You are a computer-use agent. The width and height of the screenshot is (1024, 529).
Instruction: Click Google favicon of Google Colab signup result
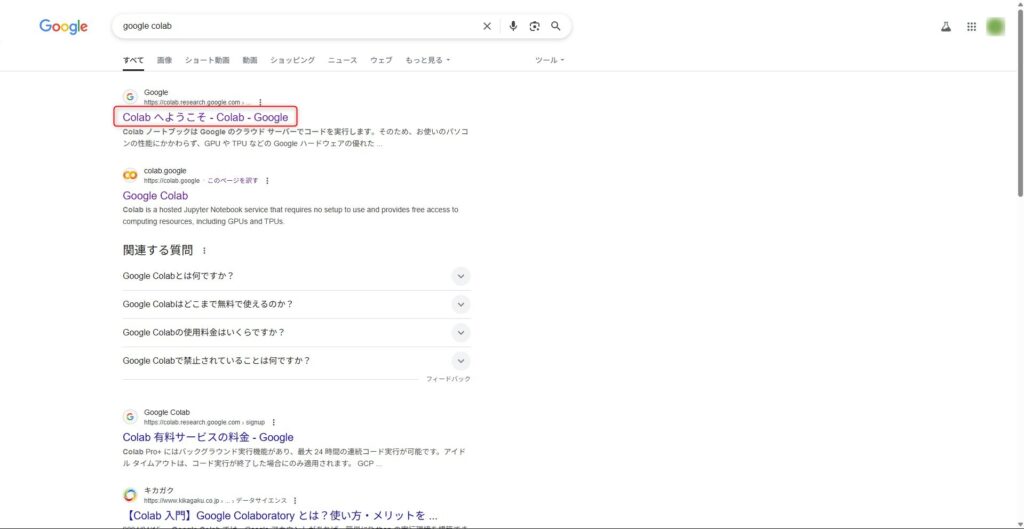pos(131,417)
